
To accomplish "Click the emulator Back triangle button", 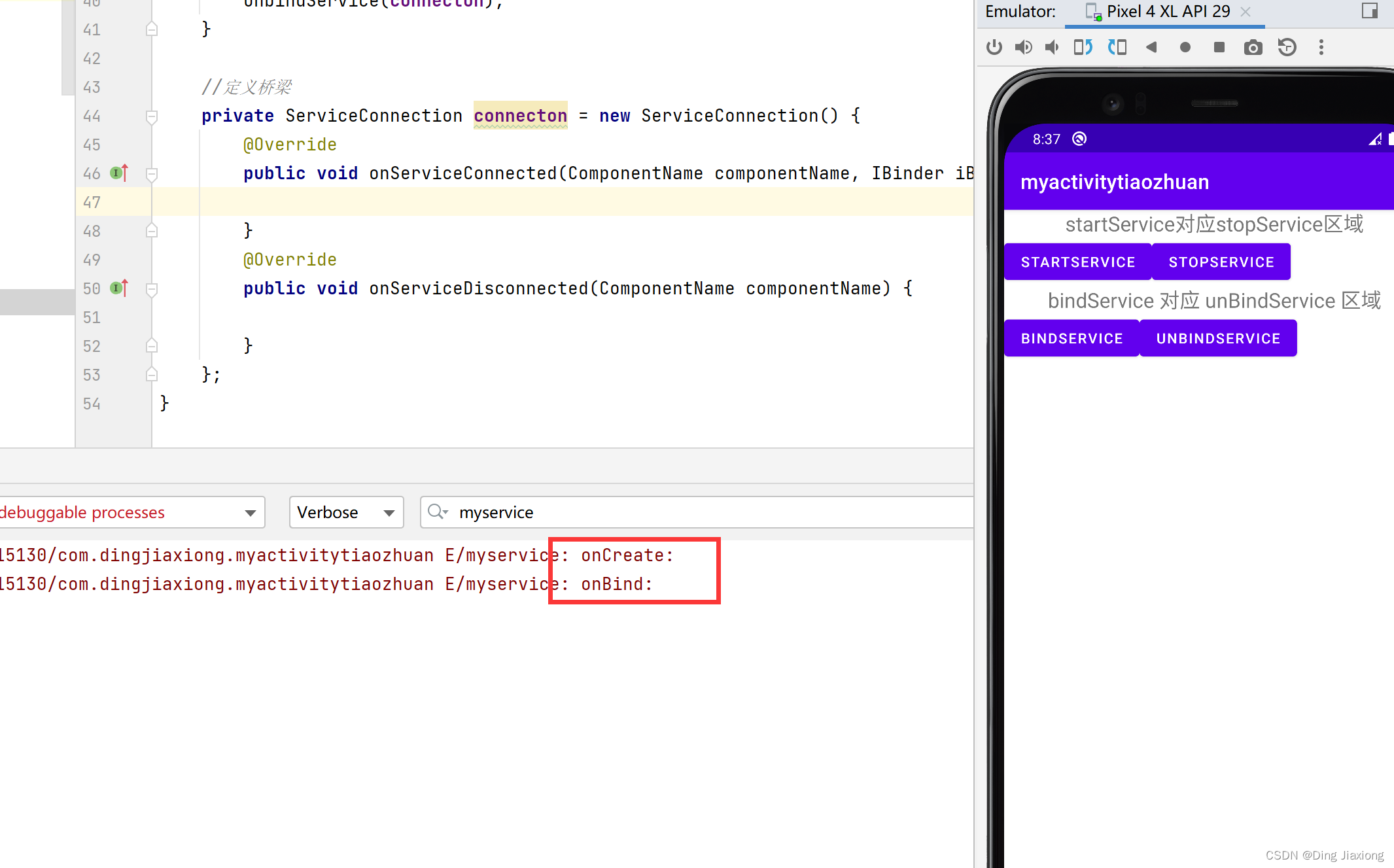I will pyautogui.click(x=1151, y=47).
